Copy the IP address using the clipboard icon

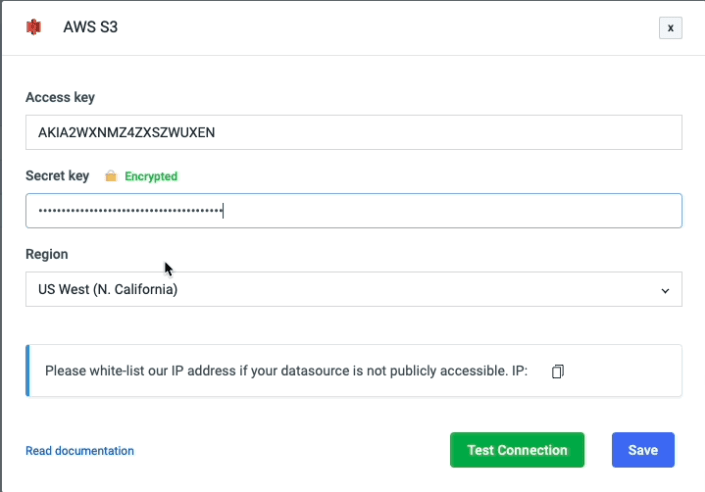pyautogui.click(x=558, y=371)
